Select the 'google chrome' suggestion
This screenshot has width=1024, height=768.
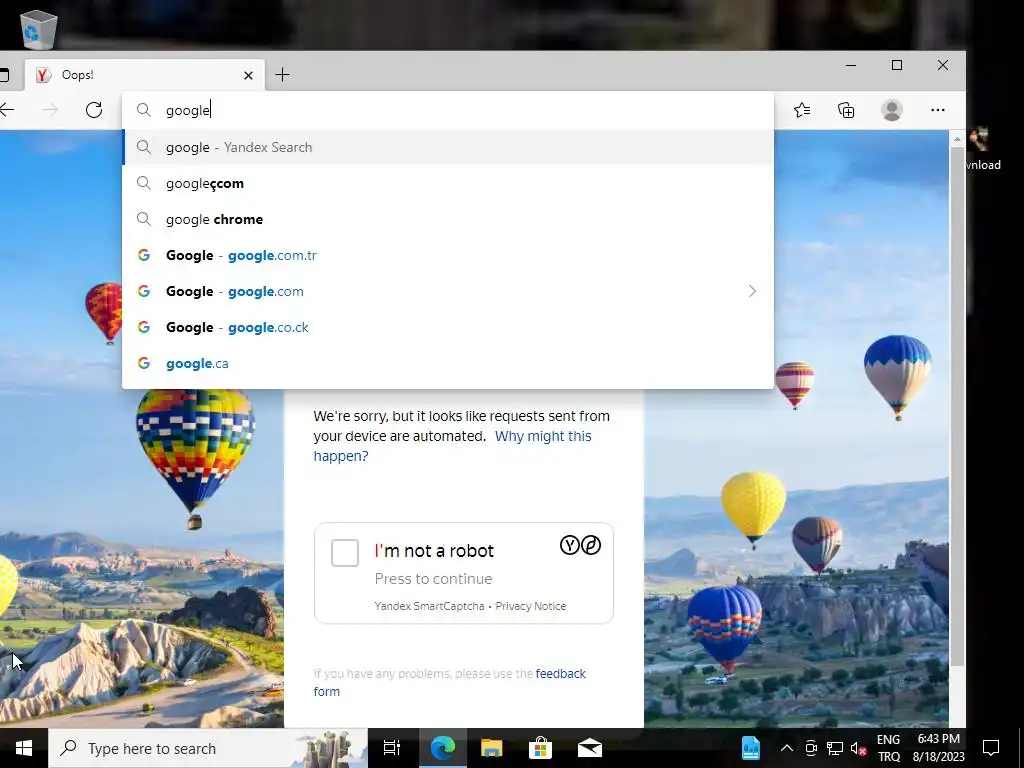[x=447, y=219]
